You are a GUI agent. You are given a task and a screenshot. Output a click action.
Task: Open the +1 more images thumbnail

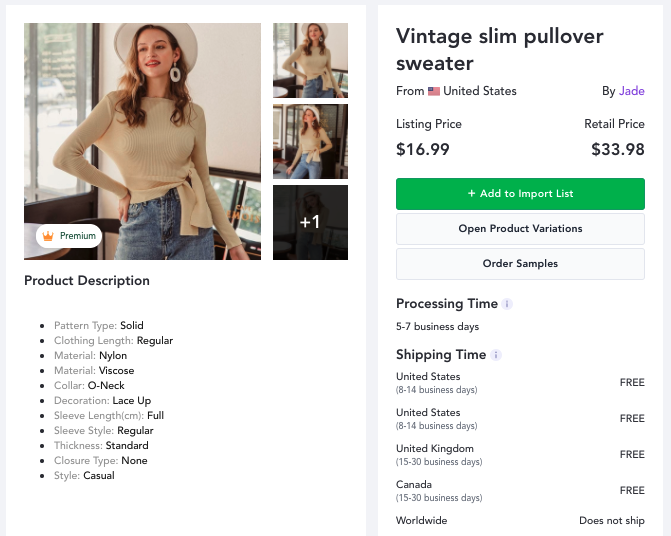(310, 222)
